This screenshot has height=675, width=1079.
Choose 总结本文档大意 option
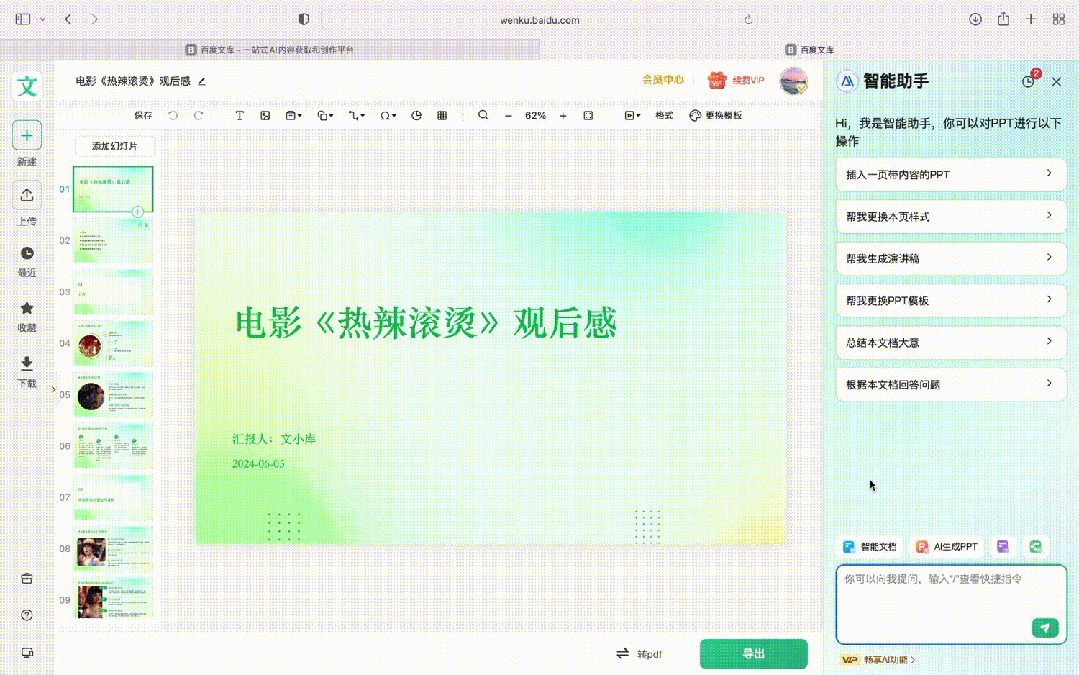(951, 343)
